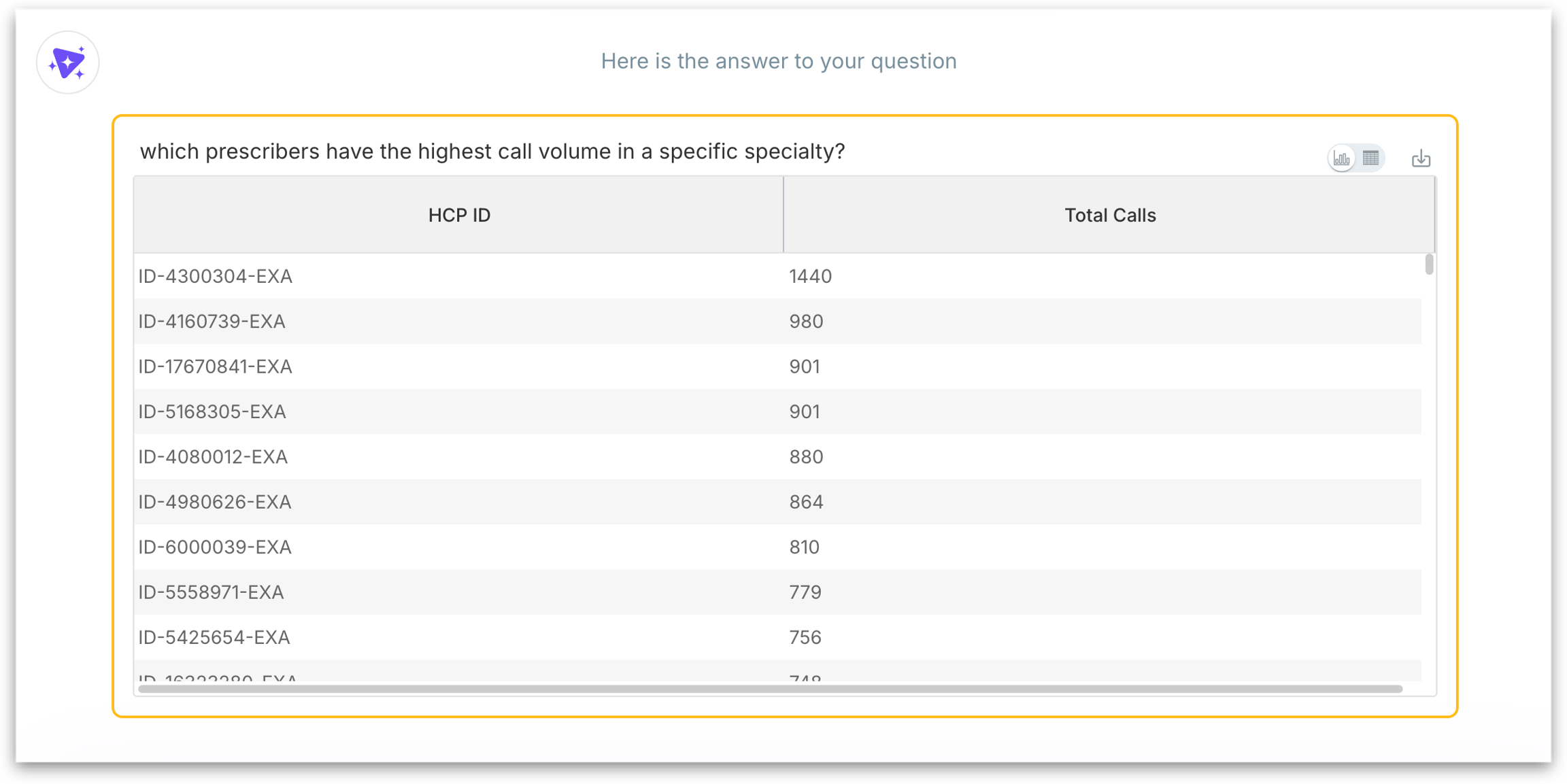Click the sparkle assistant logo icon
This screenshot has width=1567, height=784.
click(67, 63)
